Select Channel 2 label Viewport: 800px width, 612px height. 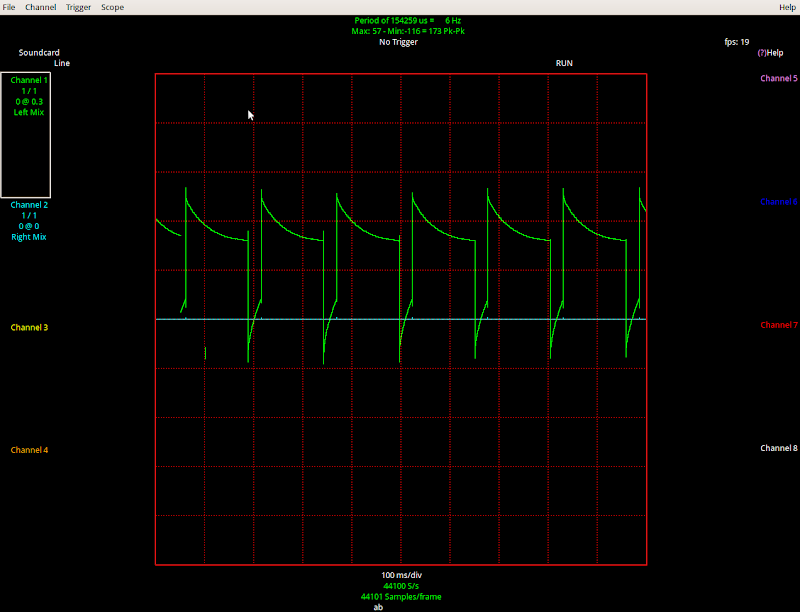[x=29, y=204]
